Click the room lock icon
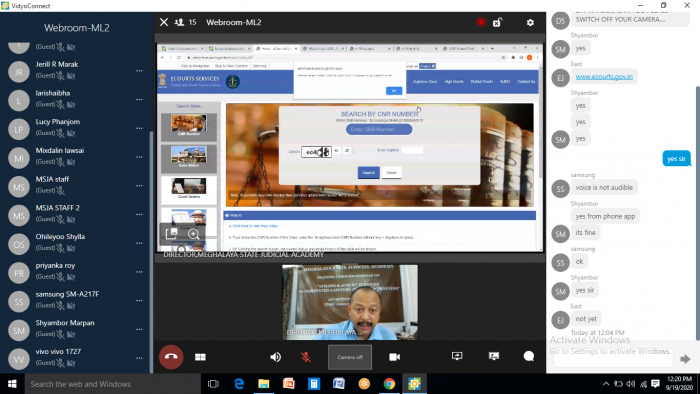The width and height of the screenshot is (700, 394). click(497, 22)
